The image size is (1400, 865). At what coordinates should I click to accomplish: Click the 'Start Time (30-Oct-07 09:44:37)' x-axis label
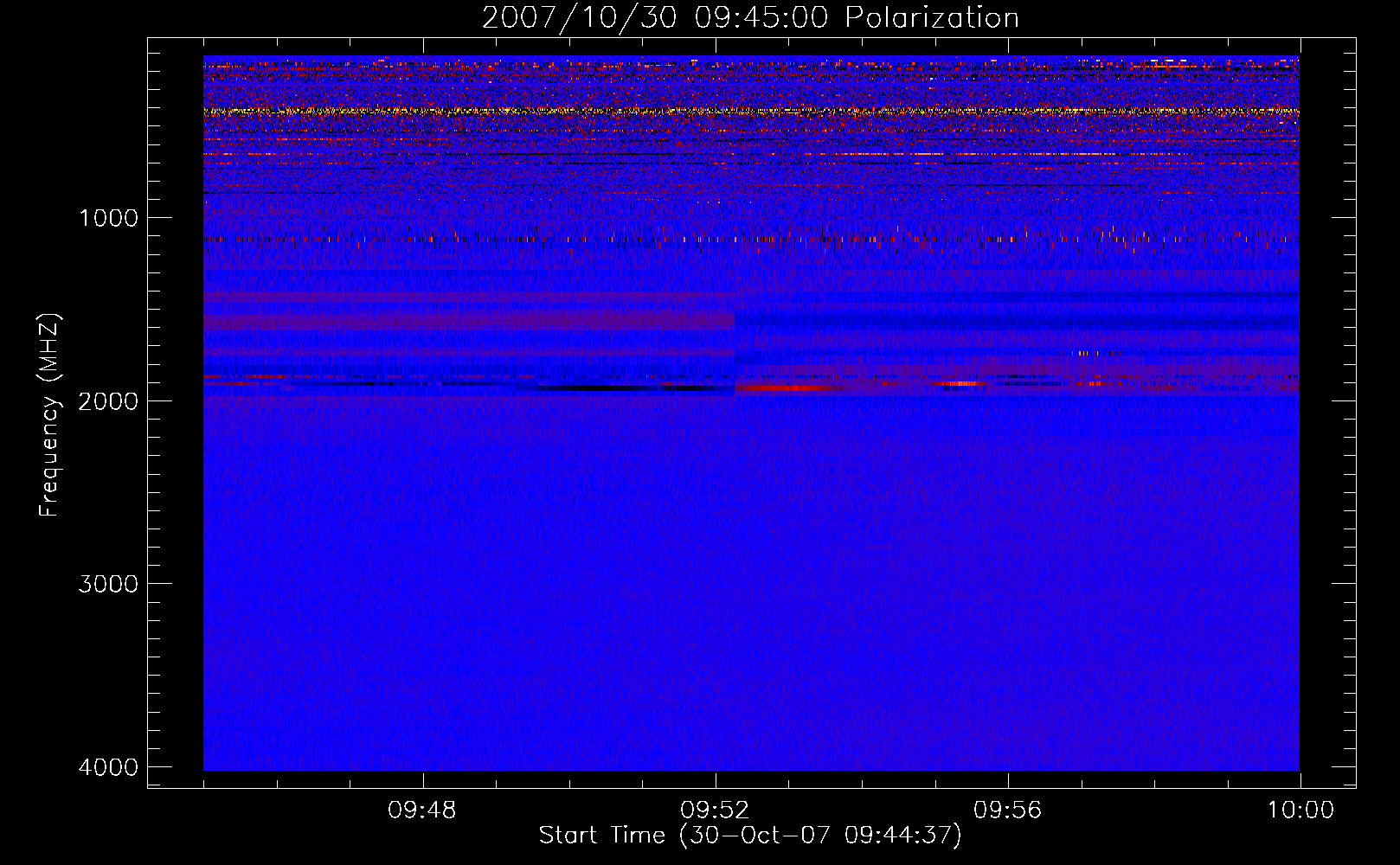pyautogui.click(x=750, y=836)
